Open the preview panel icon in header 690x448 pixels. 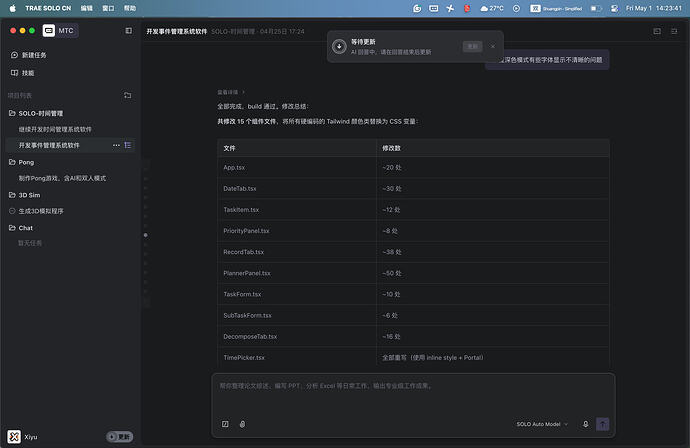coord(657,31)
